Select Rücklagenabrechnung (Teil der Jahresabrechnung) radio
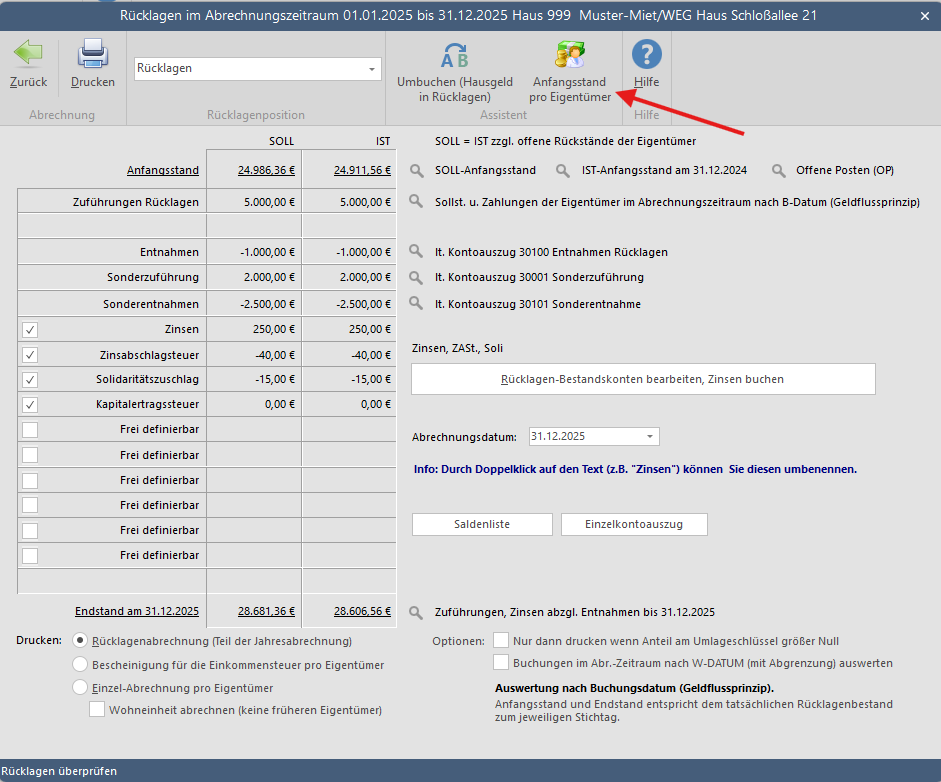Image resolution: width=941 pixels, height=782 pixels. [80, 640]
